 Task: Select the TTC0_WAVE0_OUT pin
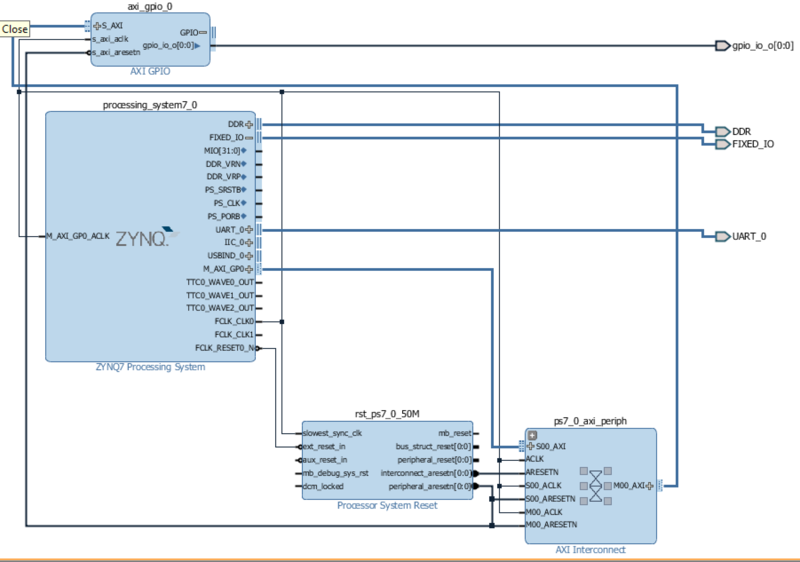(220, 282)
